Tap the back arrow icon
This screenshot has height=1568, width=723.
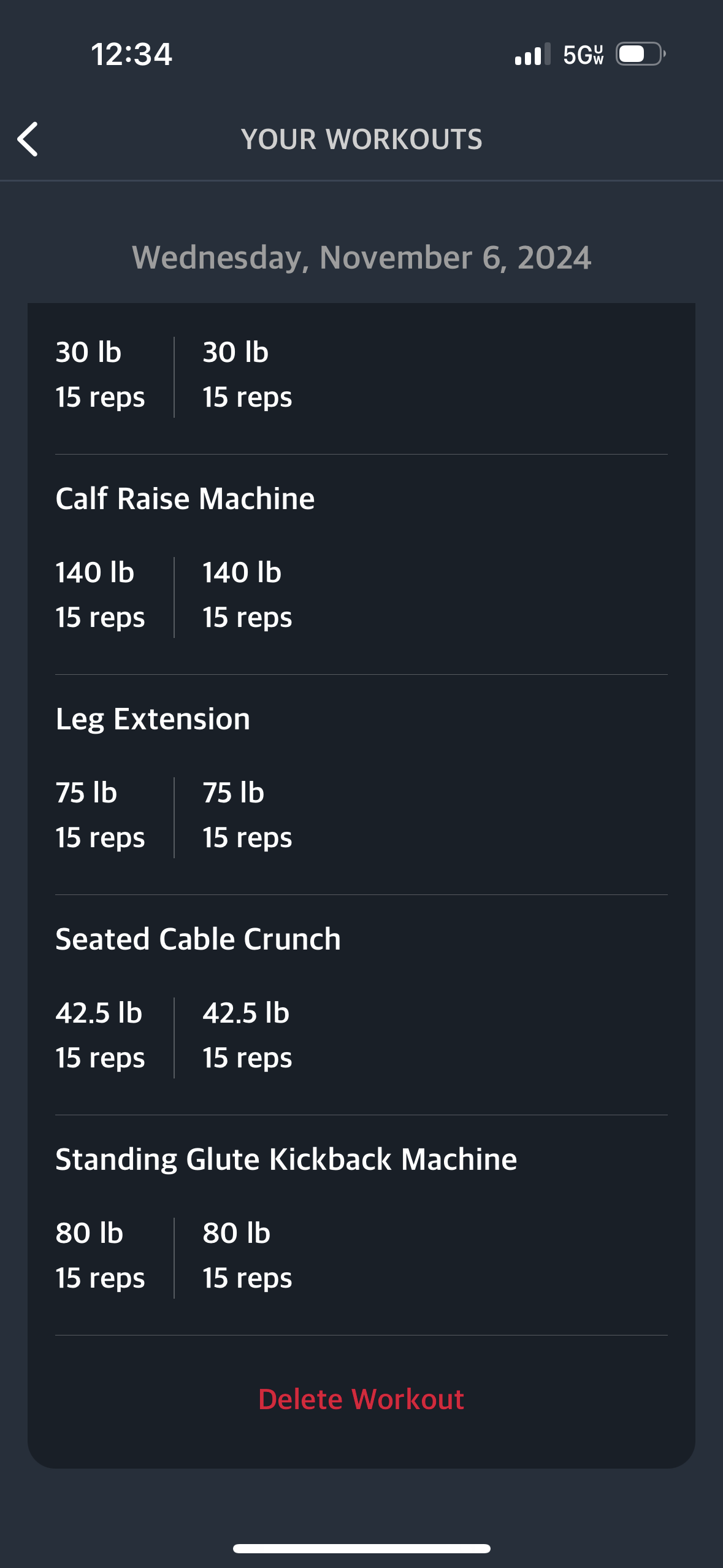pyautogui.click(x=28, y=139)
